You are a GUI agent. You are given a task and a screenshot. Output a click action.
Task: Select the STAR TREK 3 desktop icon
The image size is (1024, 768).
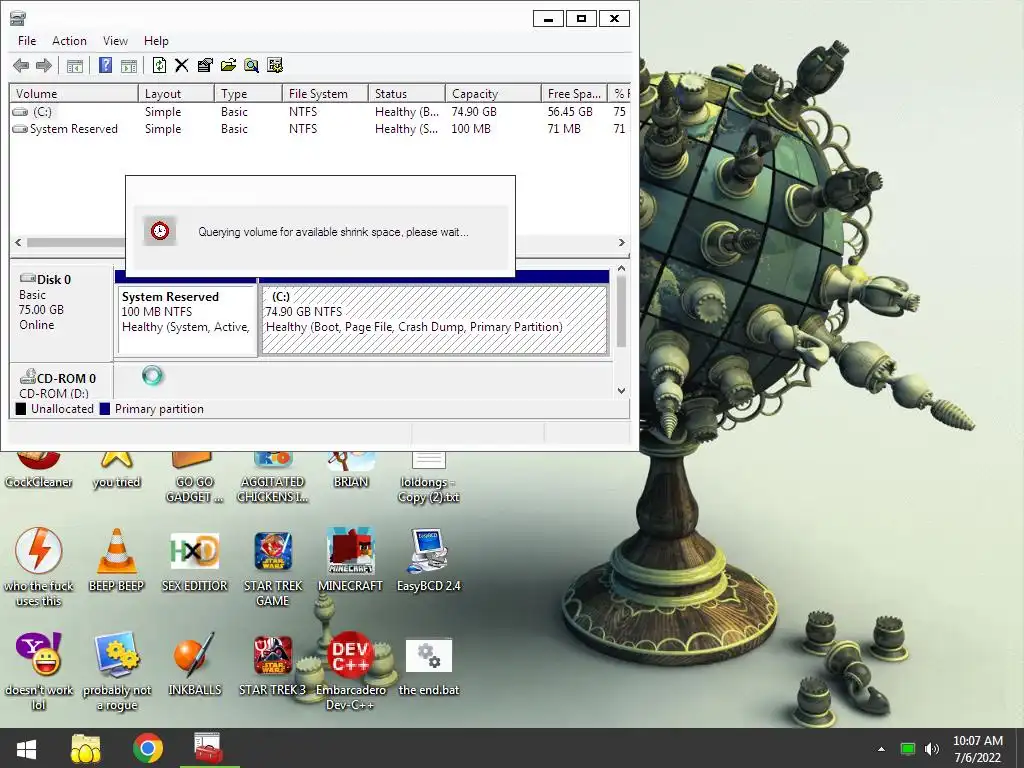[272, 664]
